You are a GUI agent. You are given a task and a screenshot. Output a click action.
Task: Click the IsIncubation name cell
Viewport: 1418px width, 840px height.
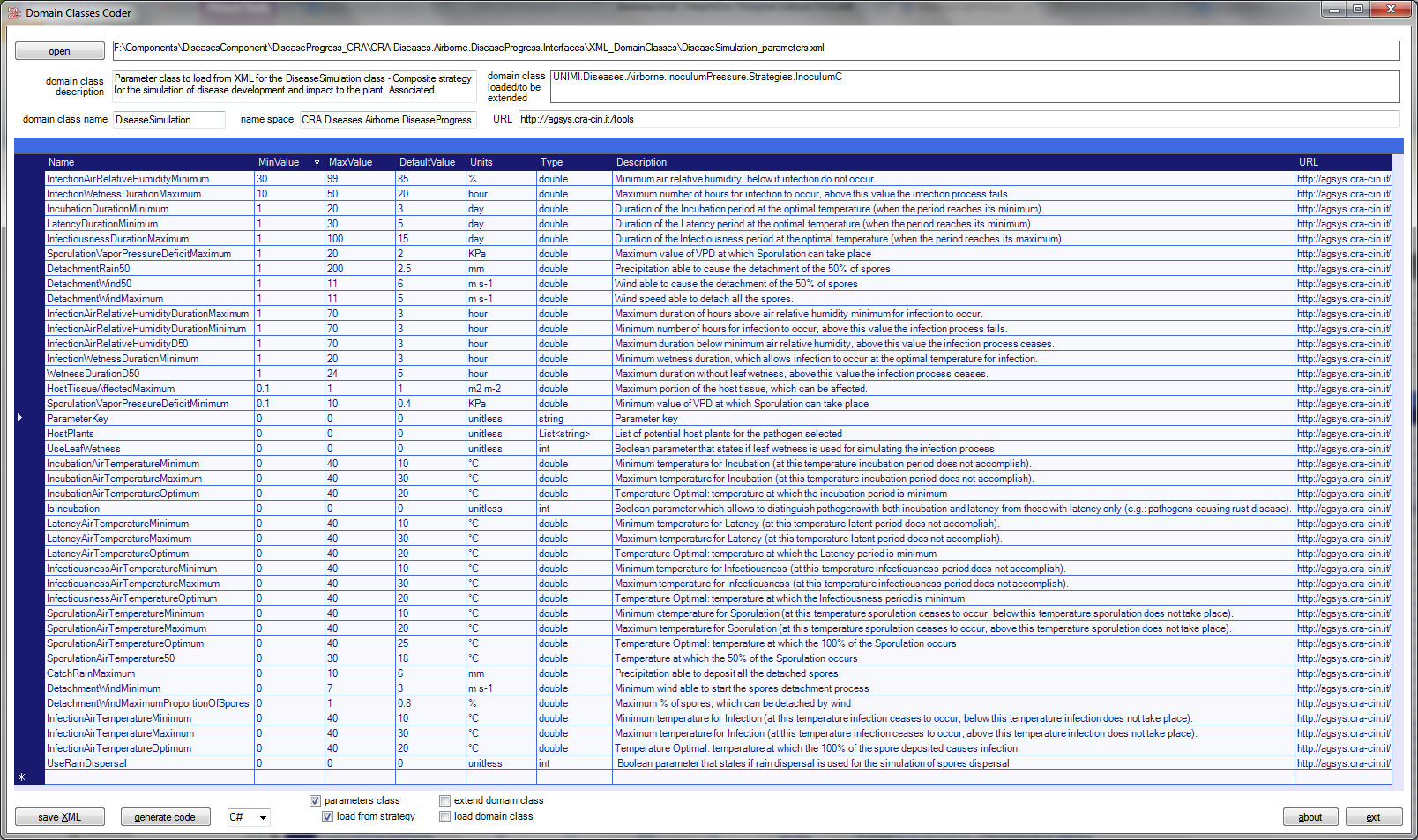pyautogui.click(x=149, y=509)
